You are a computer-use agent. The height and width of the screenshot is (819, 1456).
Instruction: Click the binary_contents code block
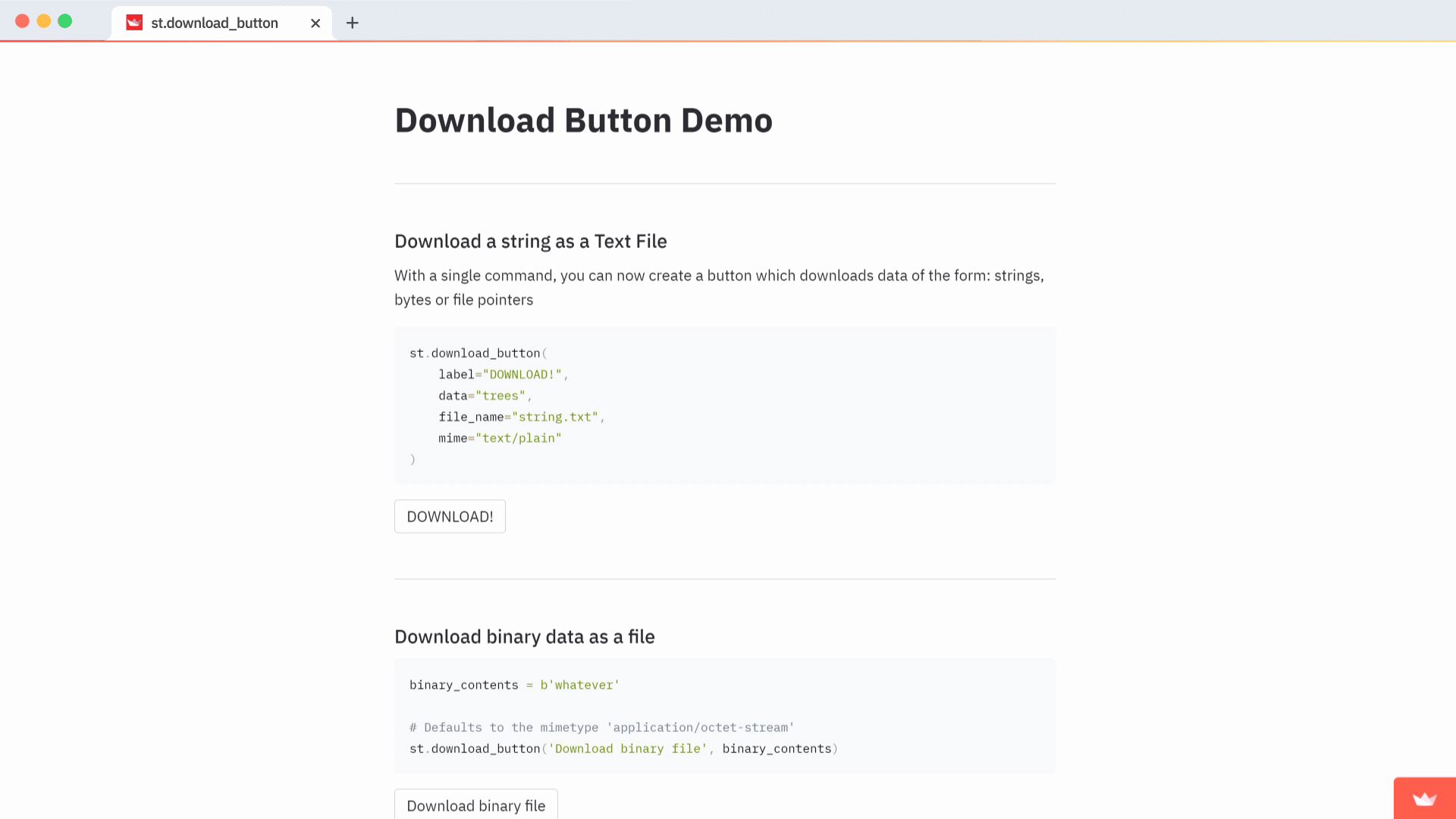click(725, 715)
